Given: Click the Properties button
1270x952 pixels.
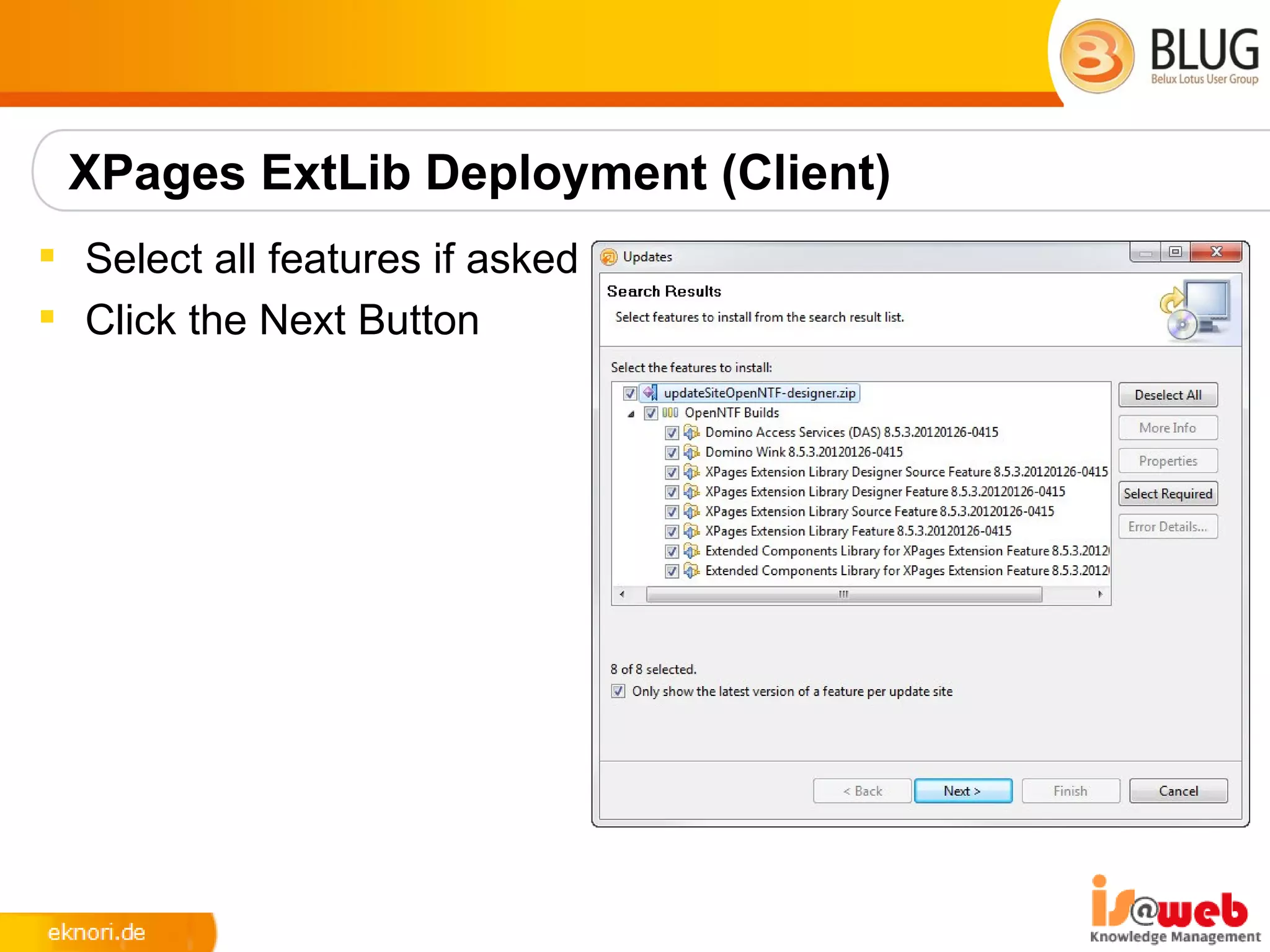Looking at the screenshot, I should [x=1168, y=461].
